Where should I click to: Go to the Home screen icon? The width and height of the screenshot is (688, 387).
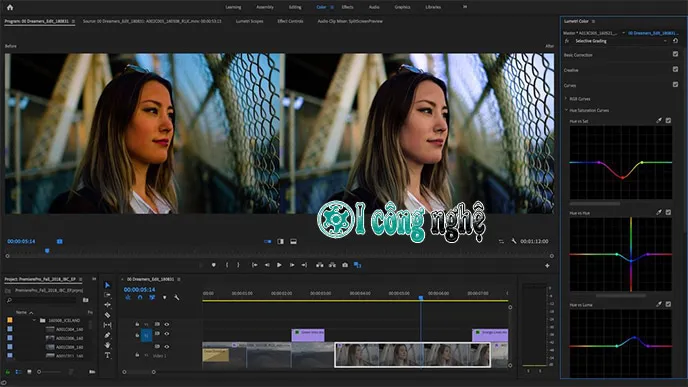point(10,7)
